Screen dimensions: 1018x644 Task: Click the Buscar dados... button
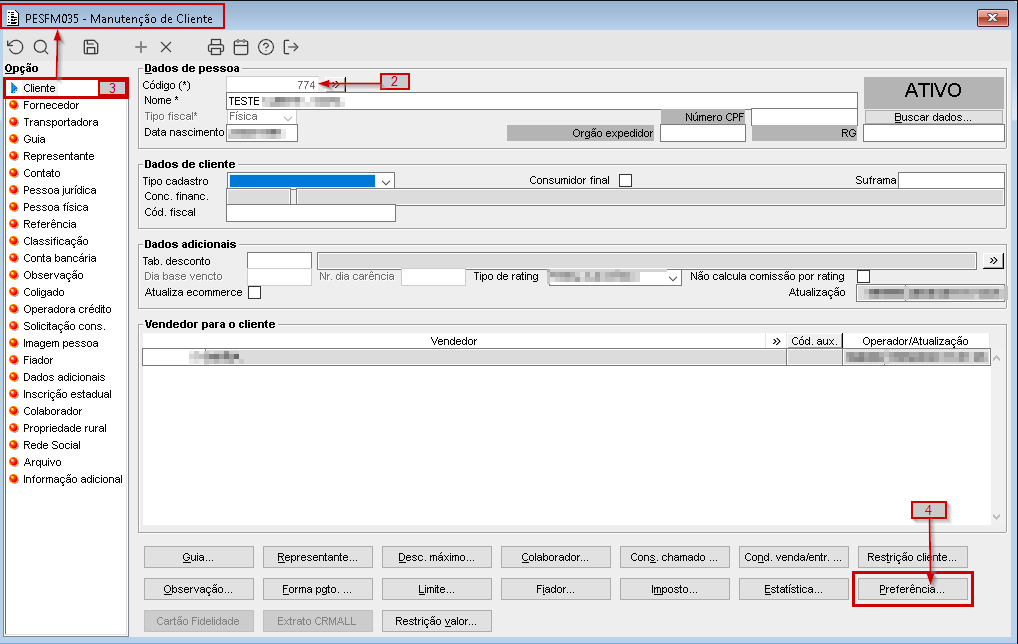[933, 118]
